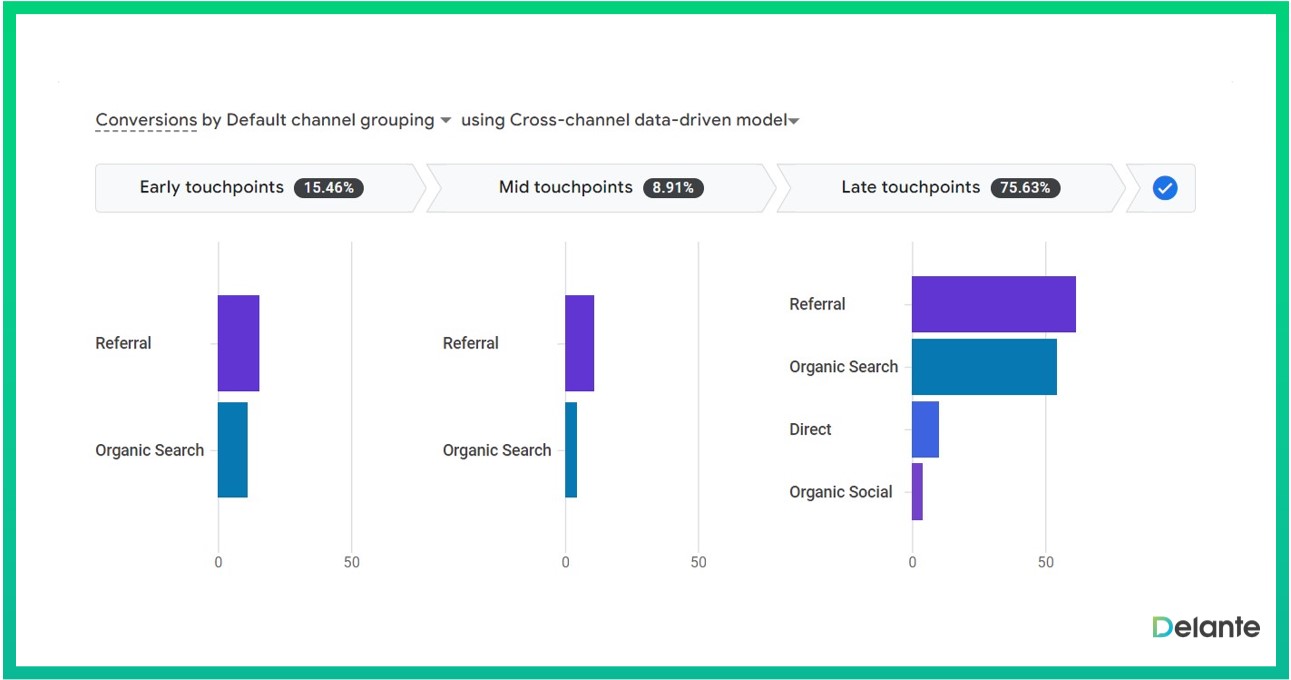
Task: Click the Late touchpoints Organic Social bar
Action: [x=917, y=492]
